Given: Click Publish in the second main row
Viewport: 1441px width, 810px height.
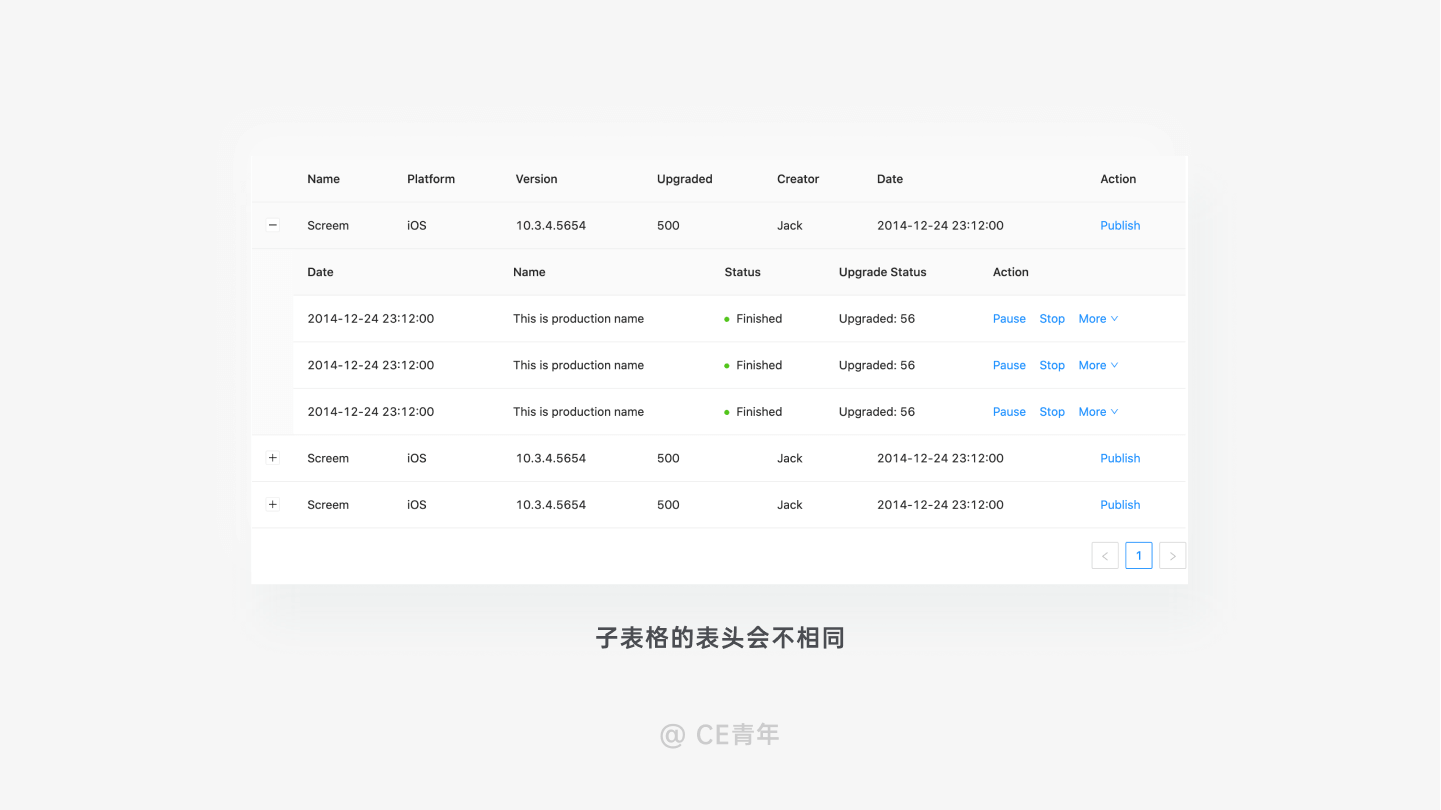Looking at the screenshot, I should (1120, 458).
